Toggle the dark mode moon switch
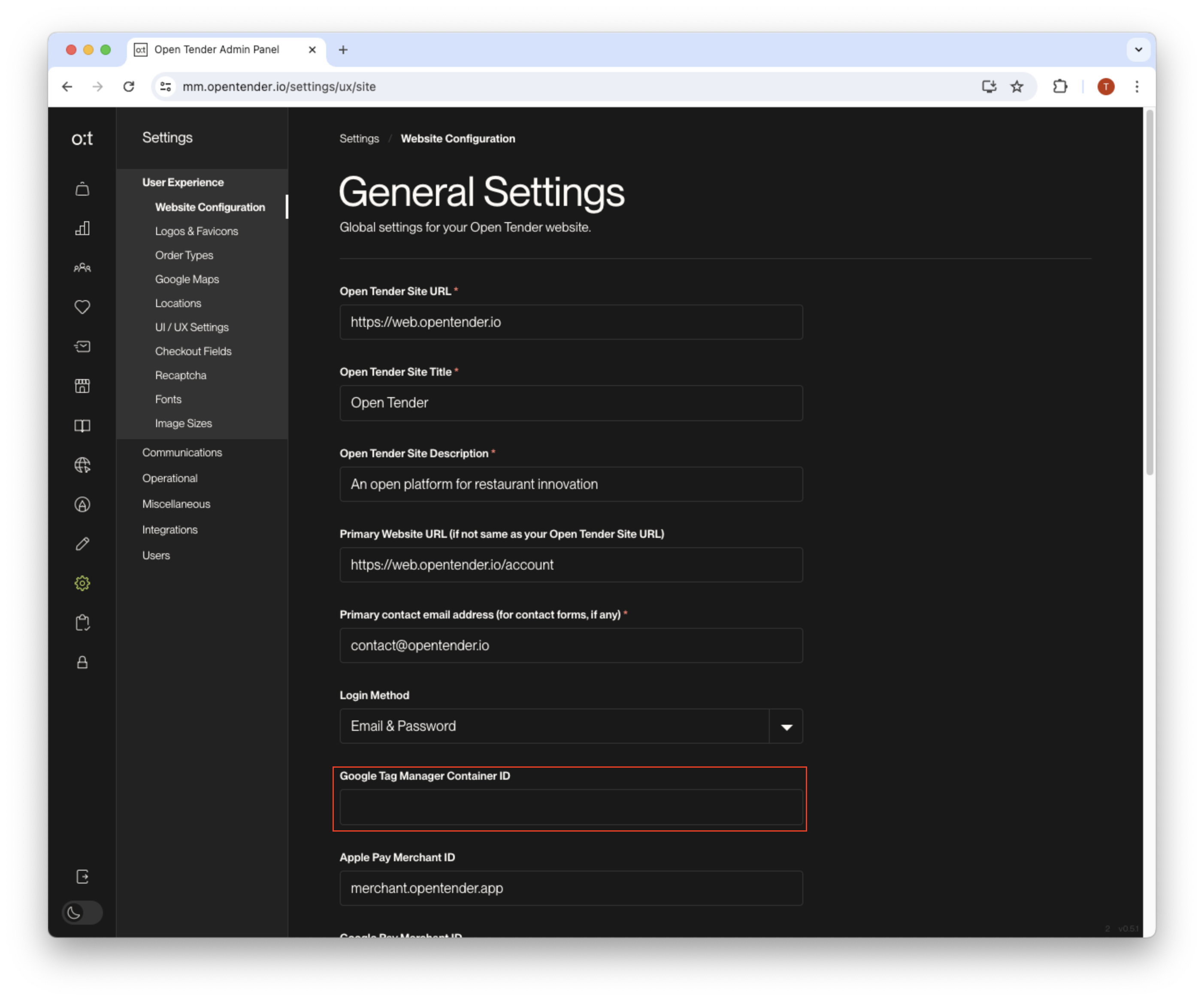1204x1001 pixels. pyautogui.click(x=82, y=913)
